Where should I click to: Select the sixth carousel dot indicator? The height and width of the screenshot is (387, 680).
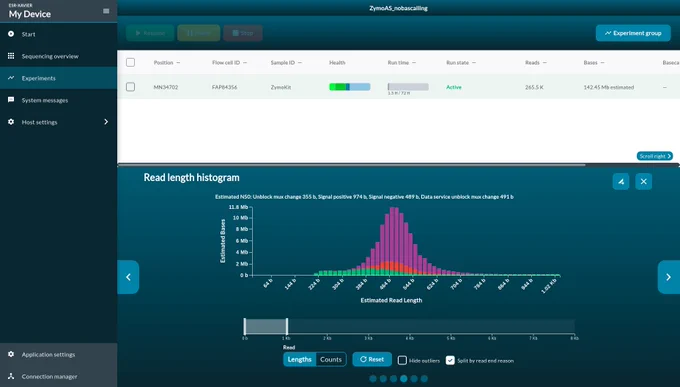(x=424, y=379)
